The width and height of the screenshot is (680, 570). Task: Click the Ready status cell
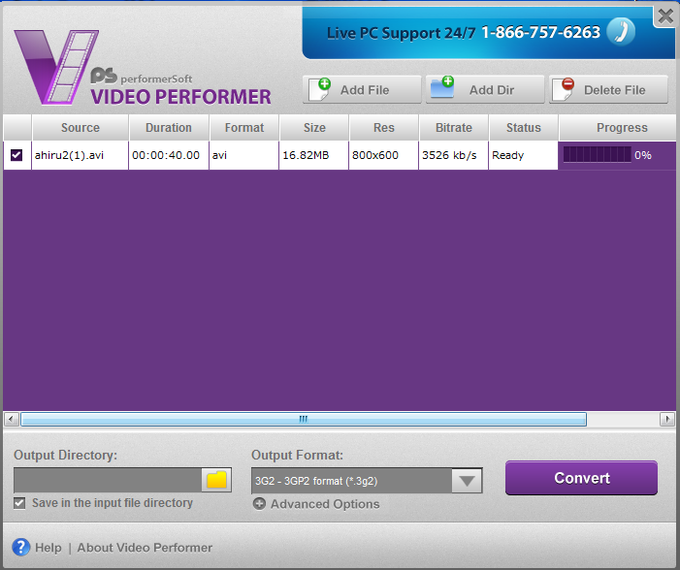tap(523, 155)
